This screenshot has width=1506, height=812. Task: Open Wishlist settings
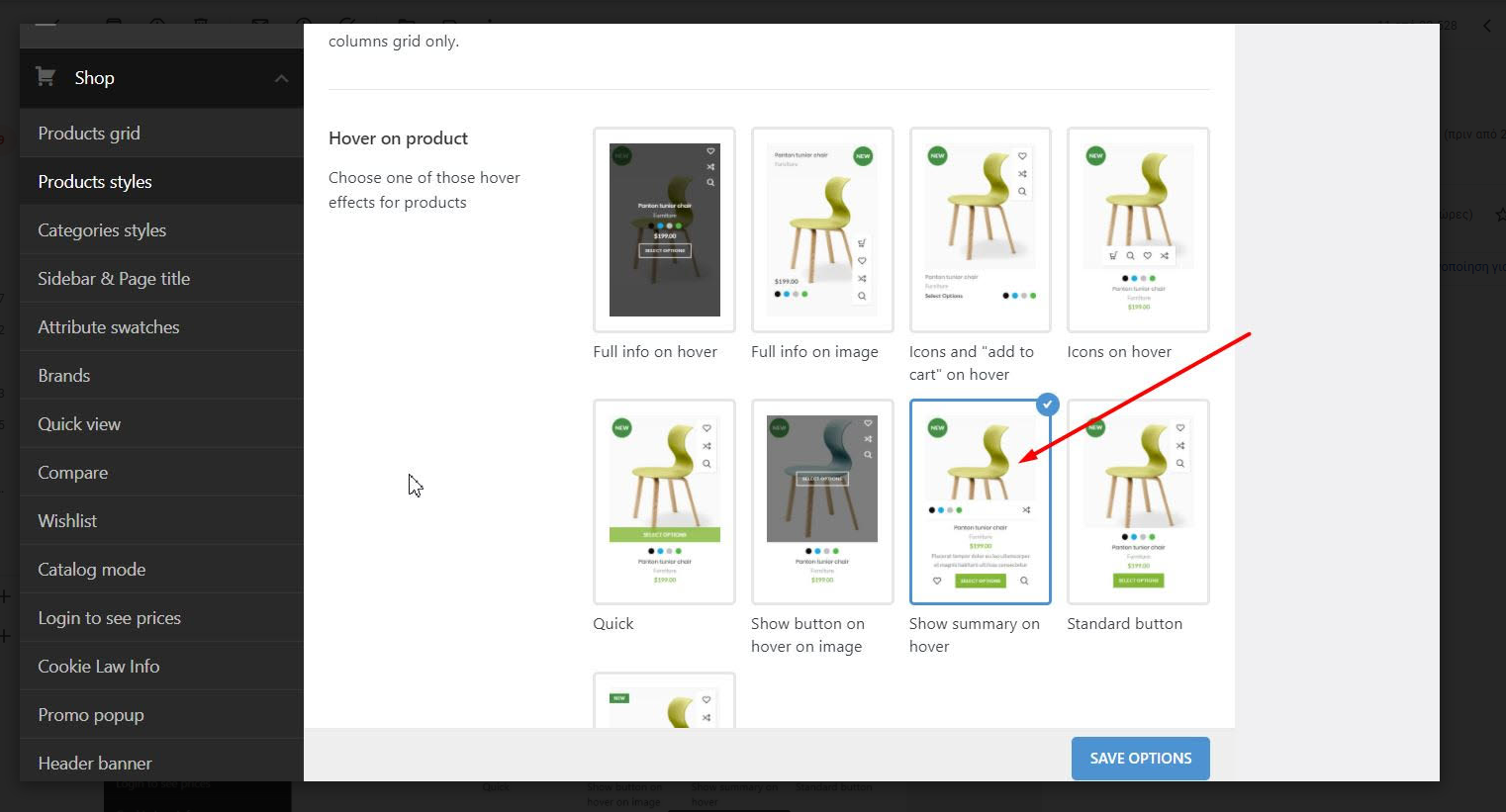[161, 521]
